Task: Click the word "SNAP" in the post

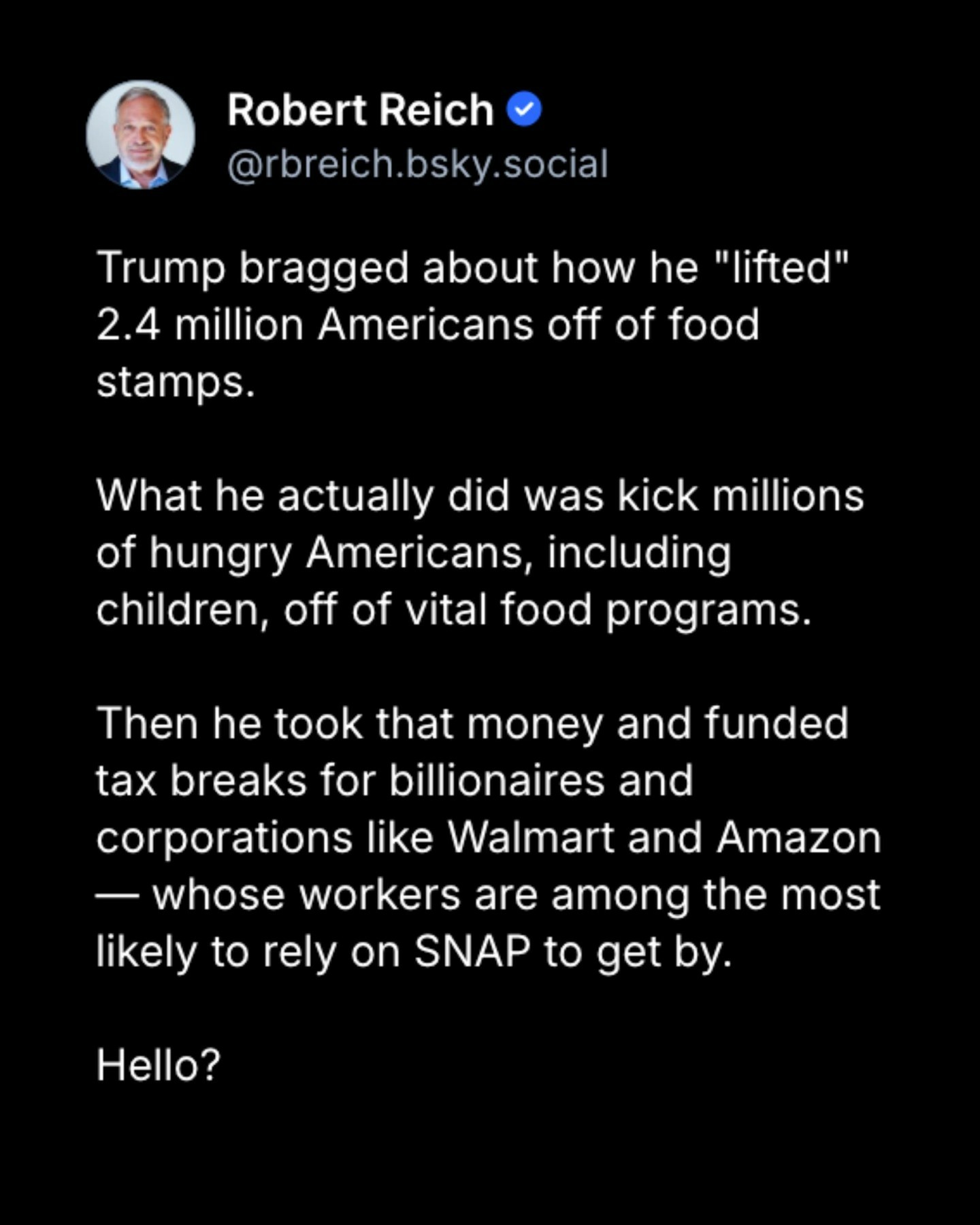Action: tap(472, 951)
